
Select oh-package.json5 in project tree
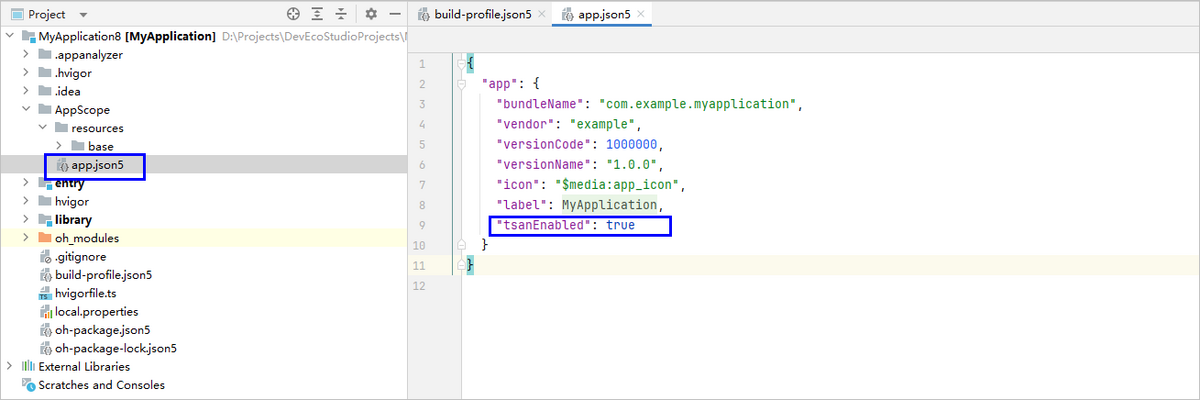click(x=102, y=330)
